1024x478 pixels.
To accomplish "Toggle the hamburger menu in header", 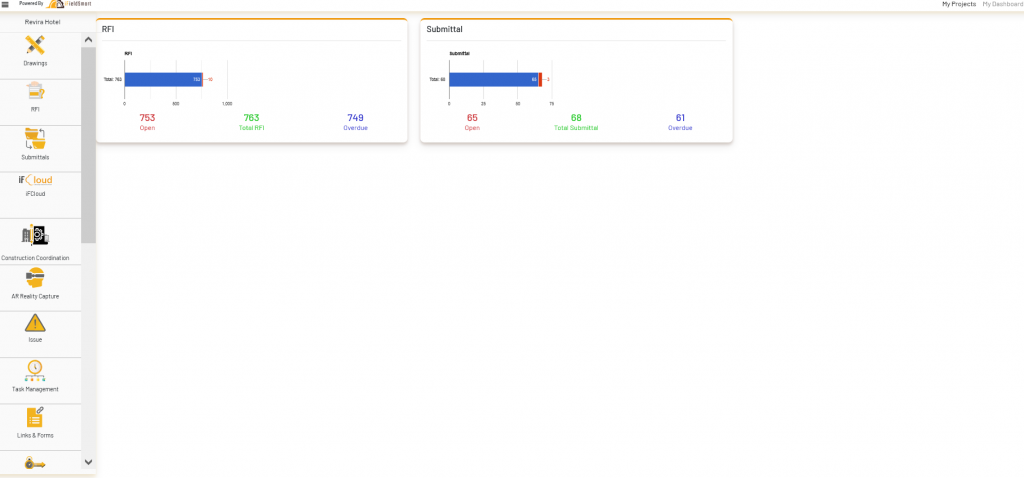I will (x=5, y=4).
